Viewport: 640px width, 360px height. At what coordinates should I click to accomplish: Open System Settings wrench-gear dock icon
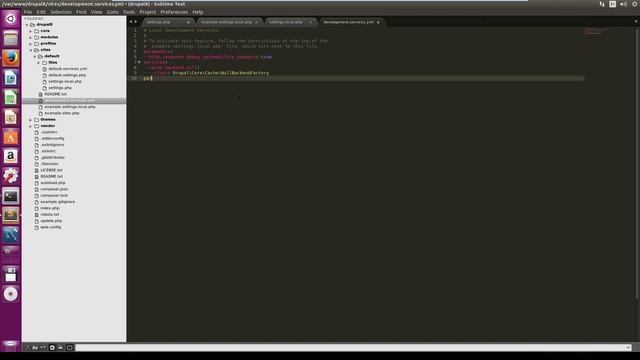[11, 176]
